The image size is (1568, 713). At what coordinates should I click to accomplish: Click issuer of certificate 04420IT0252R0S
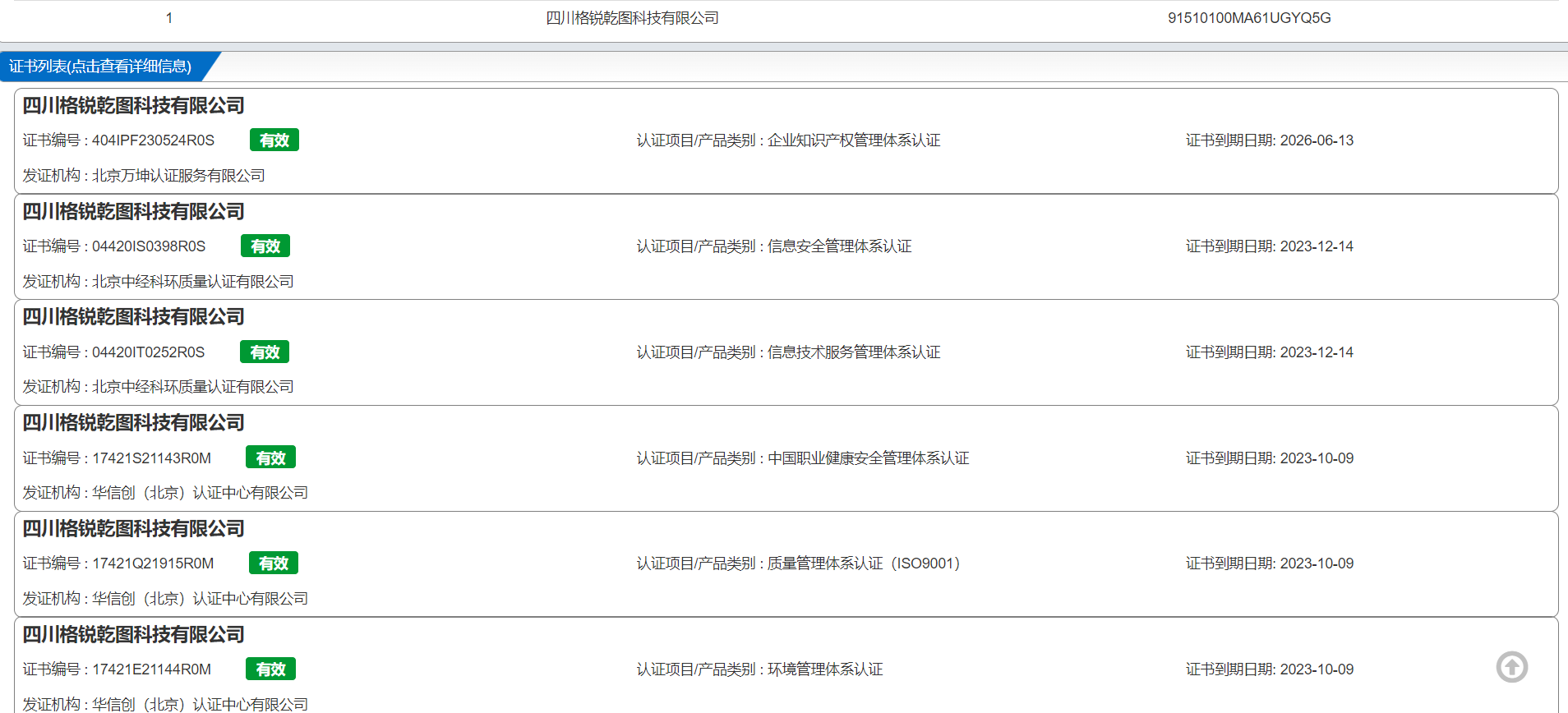pos(193,387)
